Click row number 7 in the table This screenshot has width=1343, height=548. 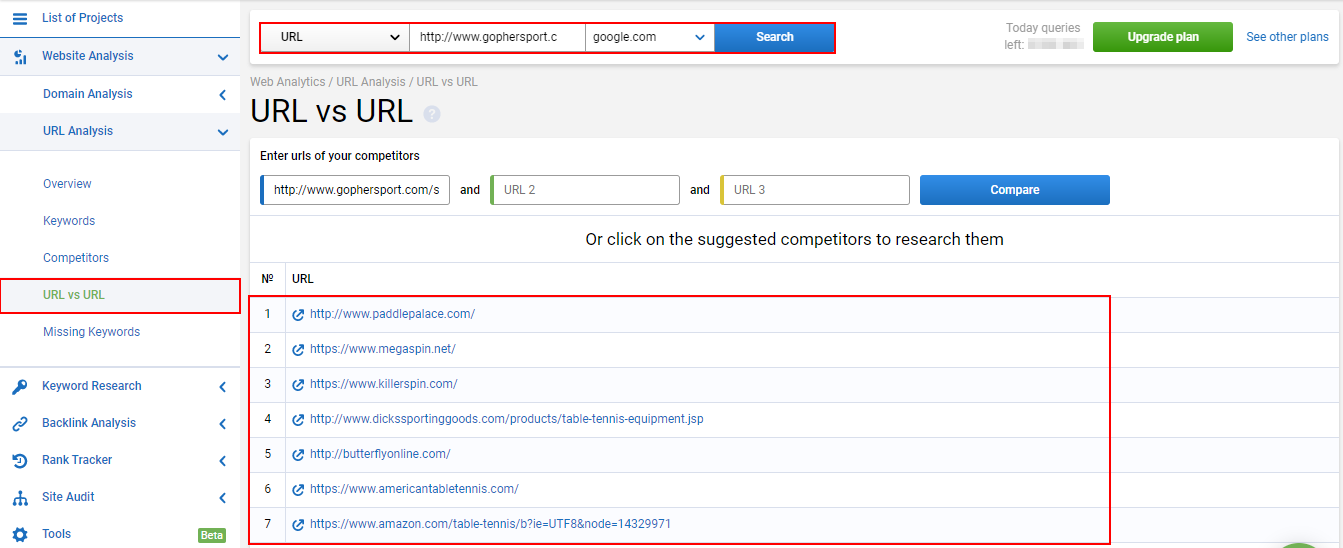267,524
